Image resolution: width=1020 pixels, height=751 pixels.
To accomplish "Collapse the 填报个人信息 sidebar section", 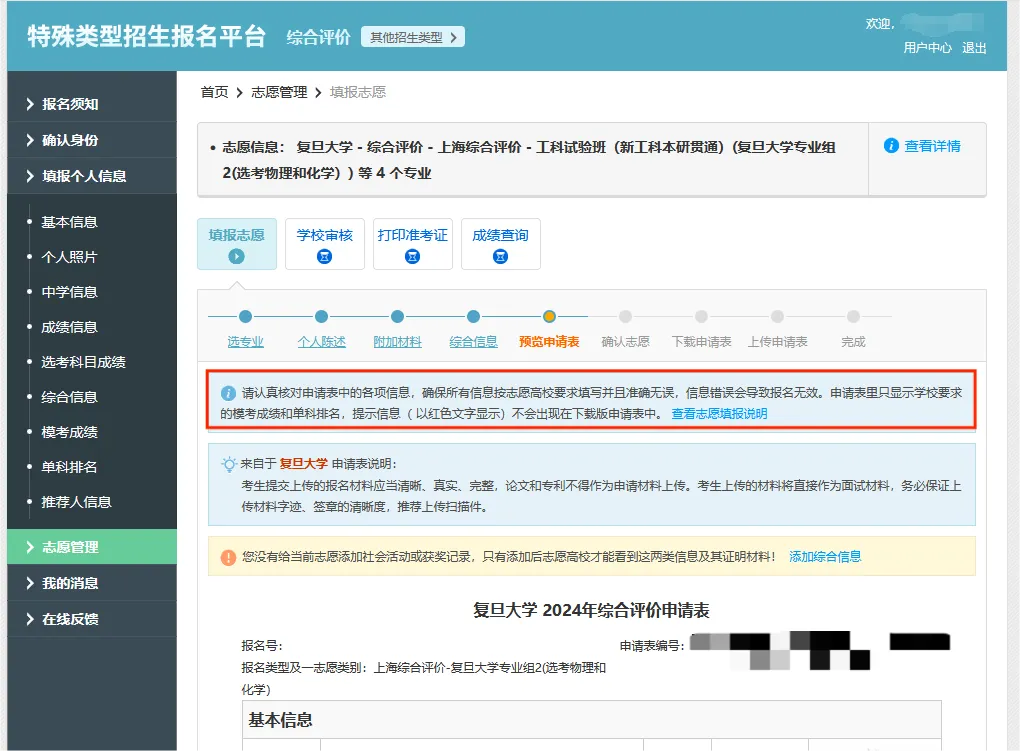I will [x=84, y=176].
